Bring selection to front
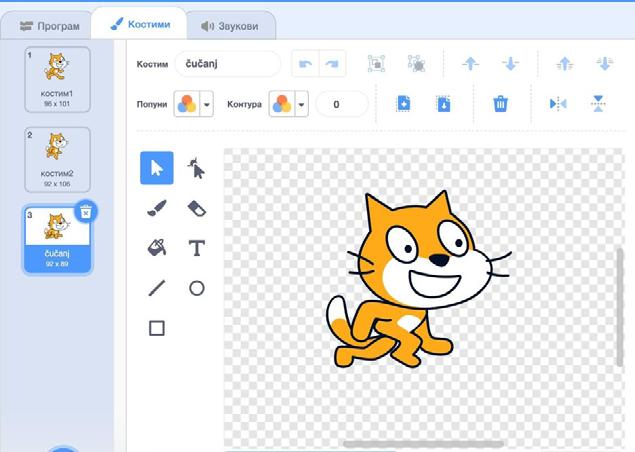Image resolution: width=635 pixels, height=452 pixels. click(565, 64)
